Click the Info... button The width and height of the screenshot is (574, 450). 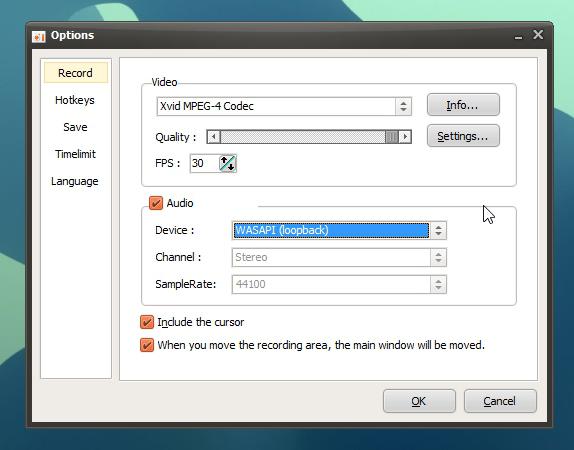[463, 105]
